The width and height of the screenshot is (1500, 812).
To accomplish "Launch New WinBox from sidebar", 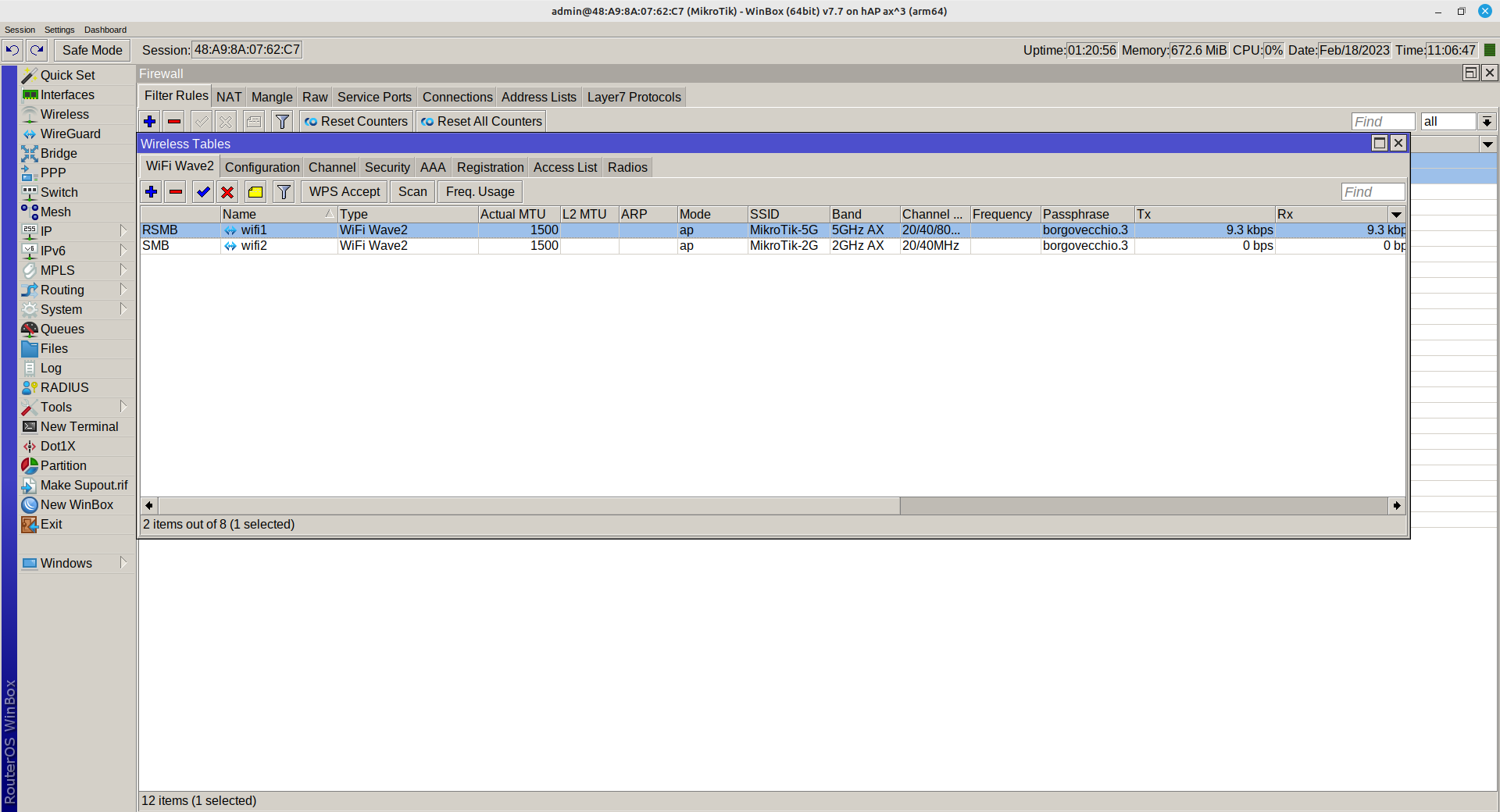I will point(77,504).
